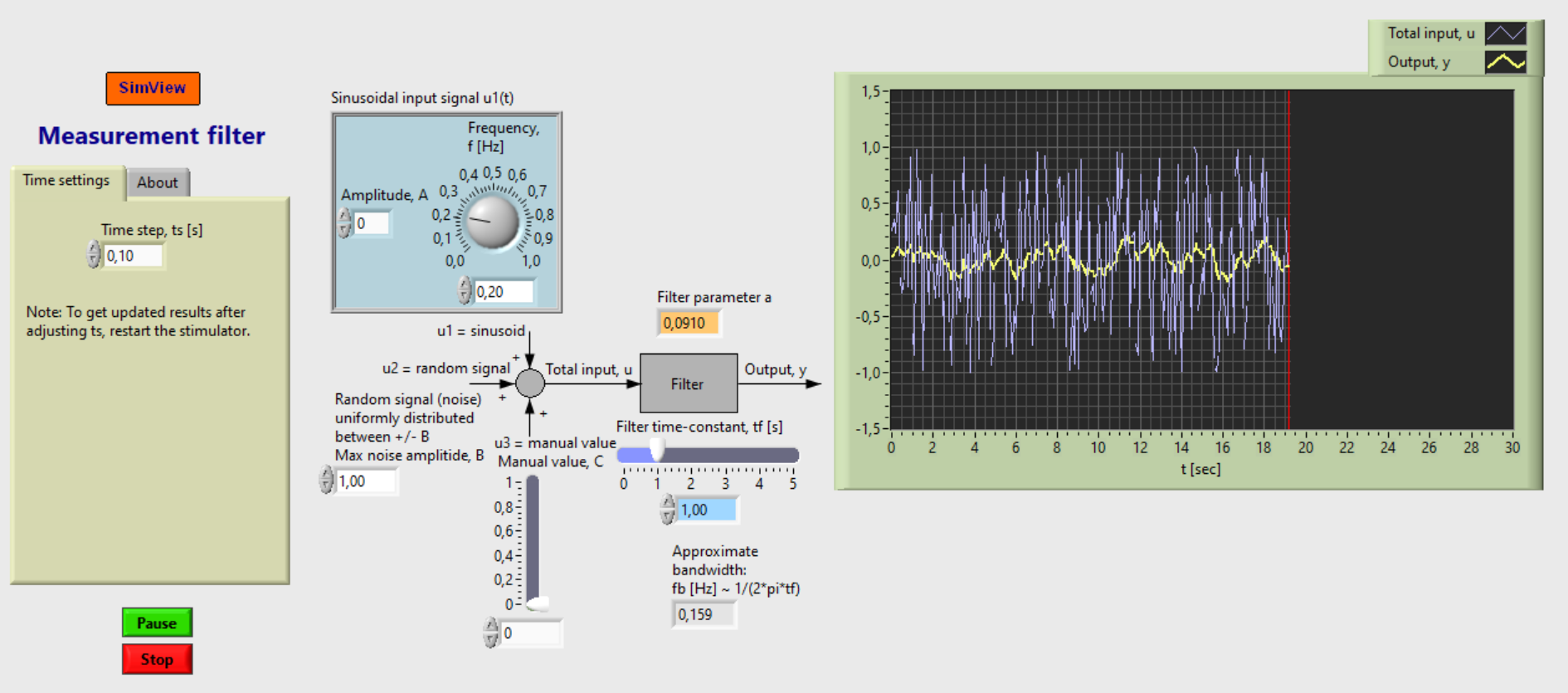Click the Amplitude A stepper arrows

pyautogui.click(x=345, y=222)
